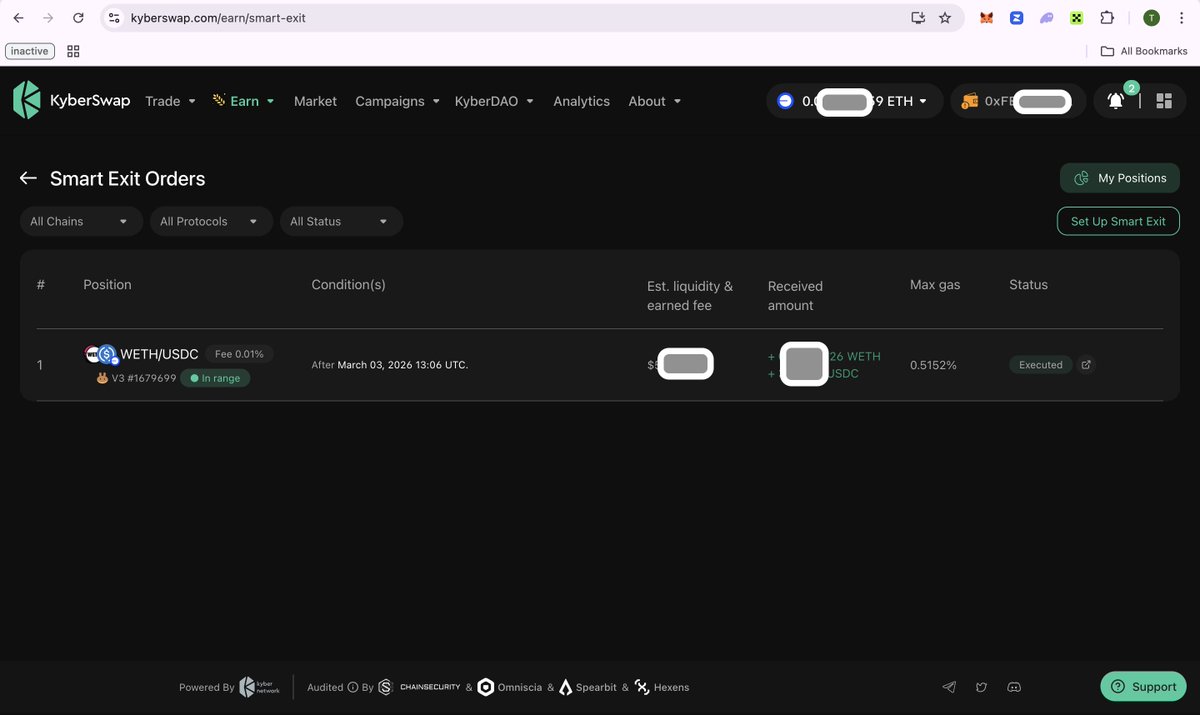Open the Discord icon in the footer
The height and width of the screenshot is (715, 1200).
click(1014, 687)
